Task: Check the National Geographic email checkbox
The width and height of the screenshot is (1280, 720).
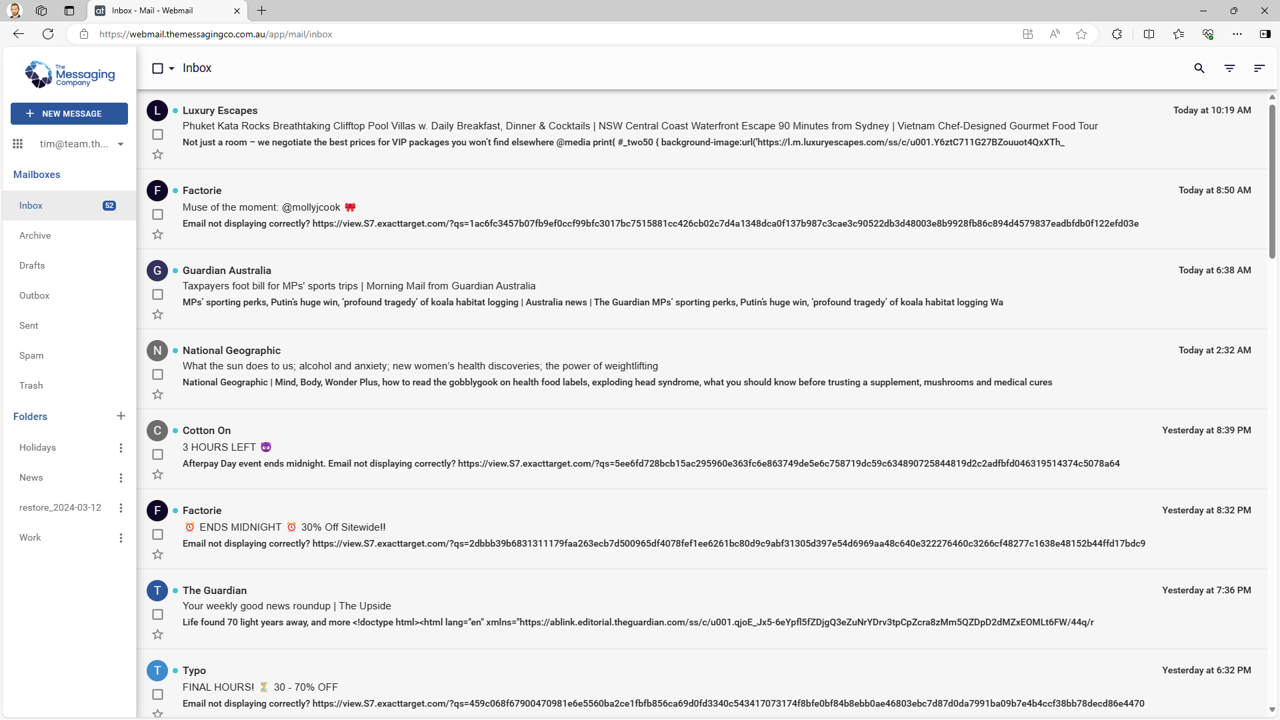Action: [157, 374]
